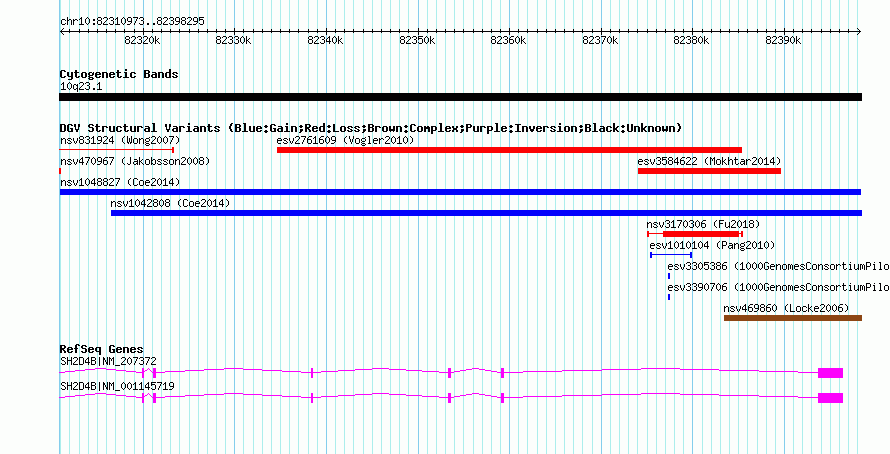Click the 82330k ruler tick label
Screen dimensions: 890x454
click(x=234, y=41)
